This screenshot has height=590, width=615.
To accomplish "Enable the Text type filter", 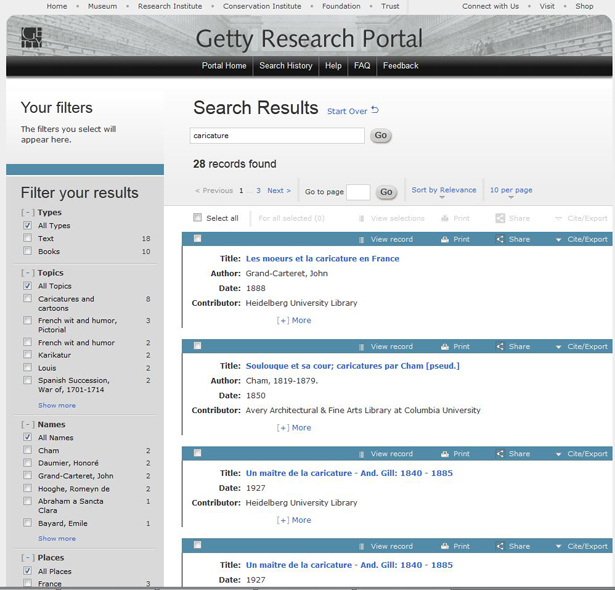I will pyautogui.click(x=27, y=238).
